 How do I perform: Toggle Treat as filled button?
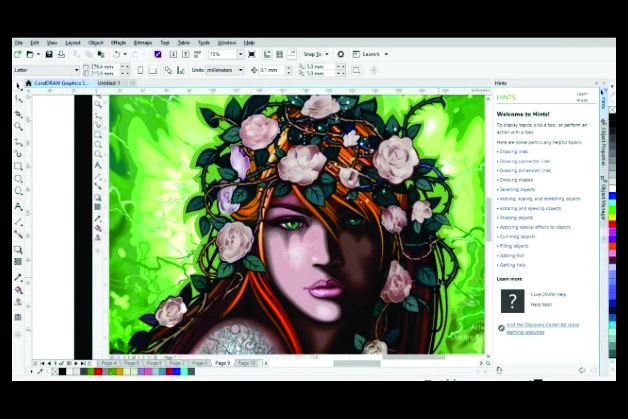pyautogui.click(x=356, y=70)
